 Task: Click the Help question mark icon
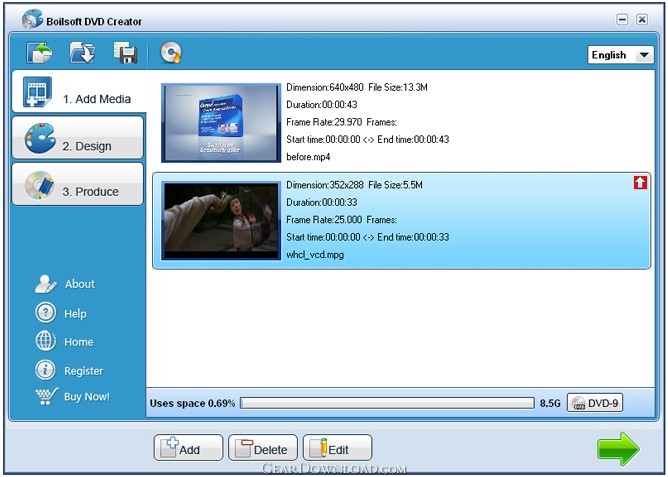45,313
